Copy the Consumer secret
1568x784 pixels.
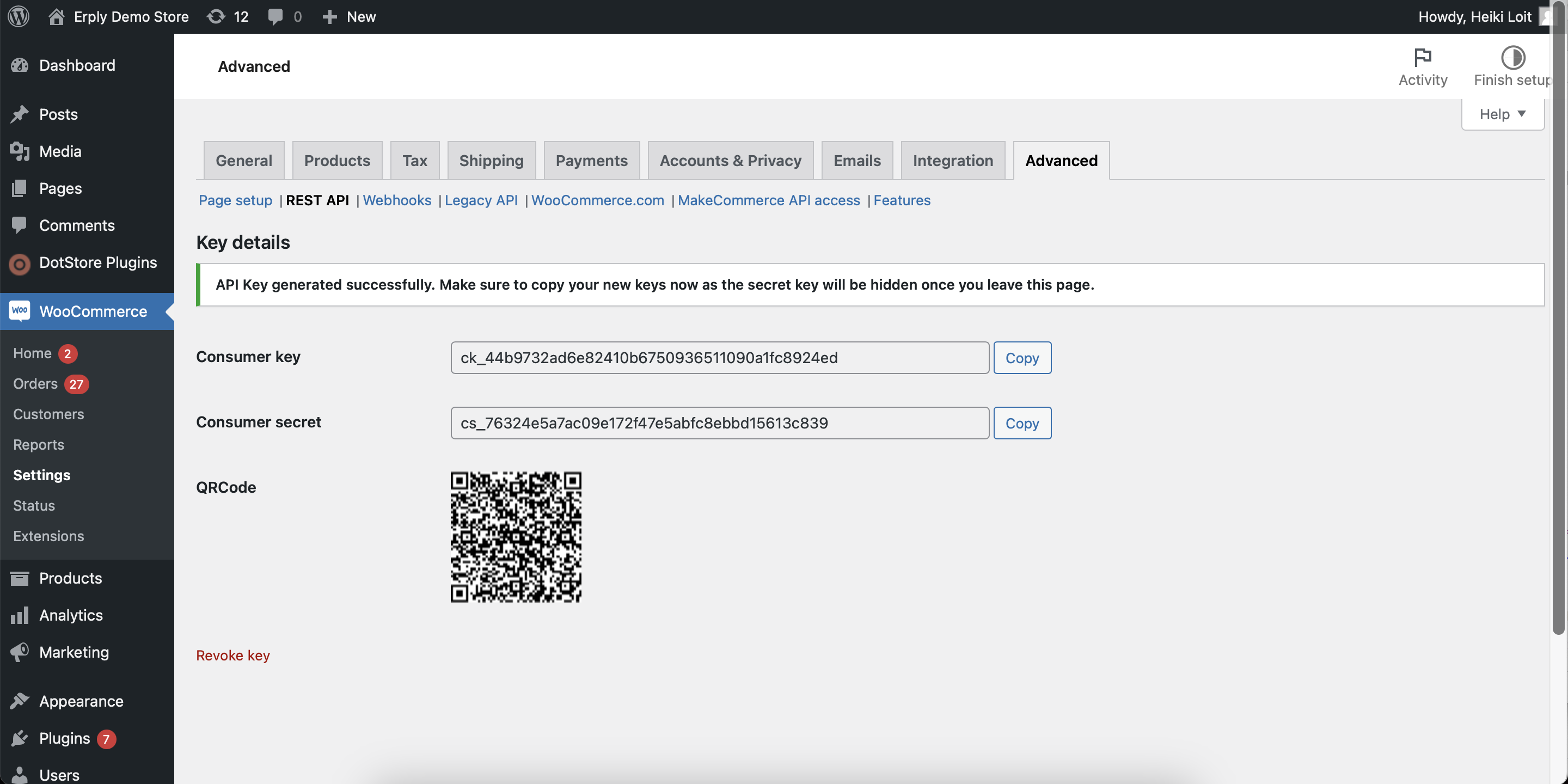click(x=1022, y=423)
